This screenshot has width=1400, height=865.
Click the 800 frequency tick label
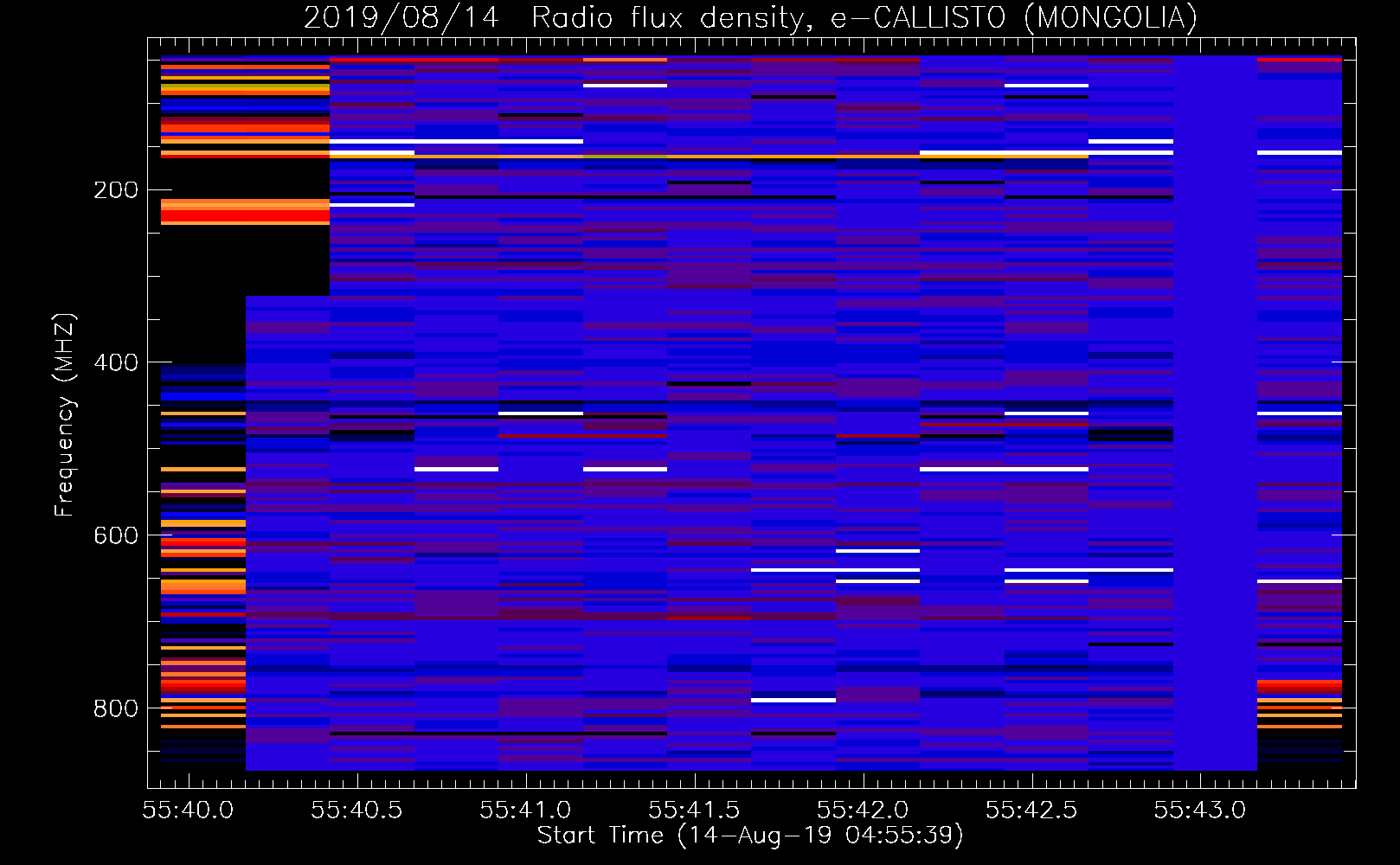coord(116,709)
